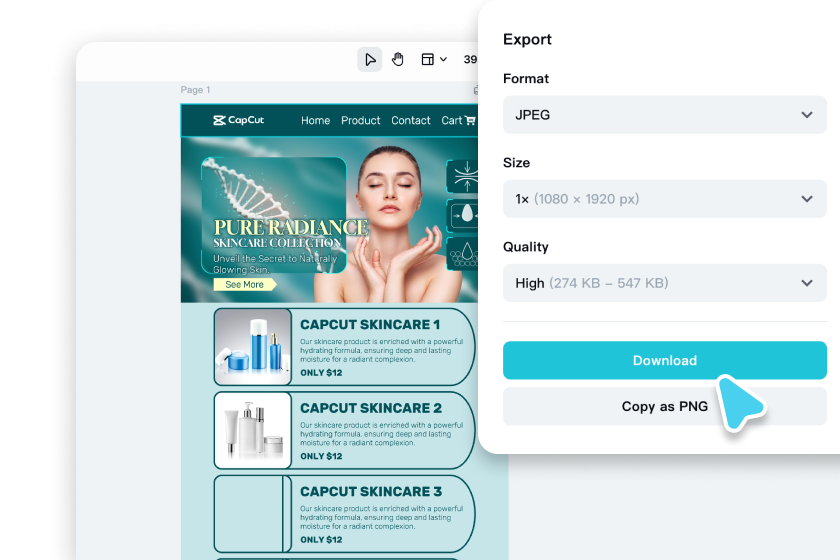This screenshot has height=560, width=840.
Task: Click the Skincare 1 description paragraph
Action: pos(381,350)
